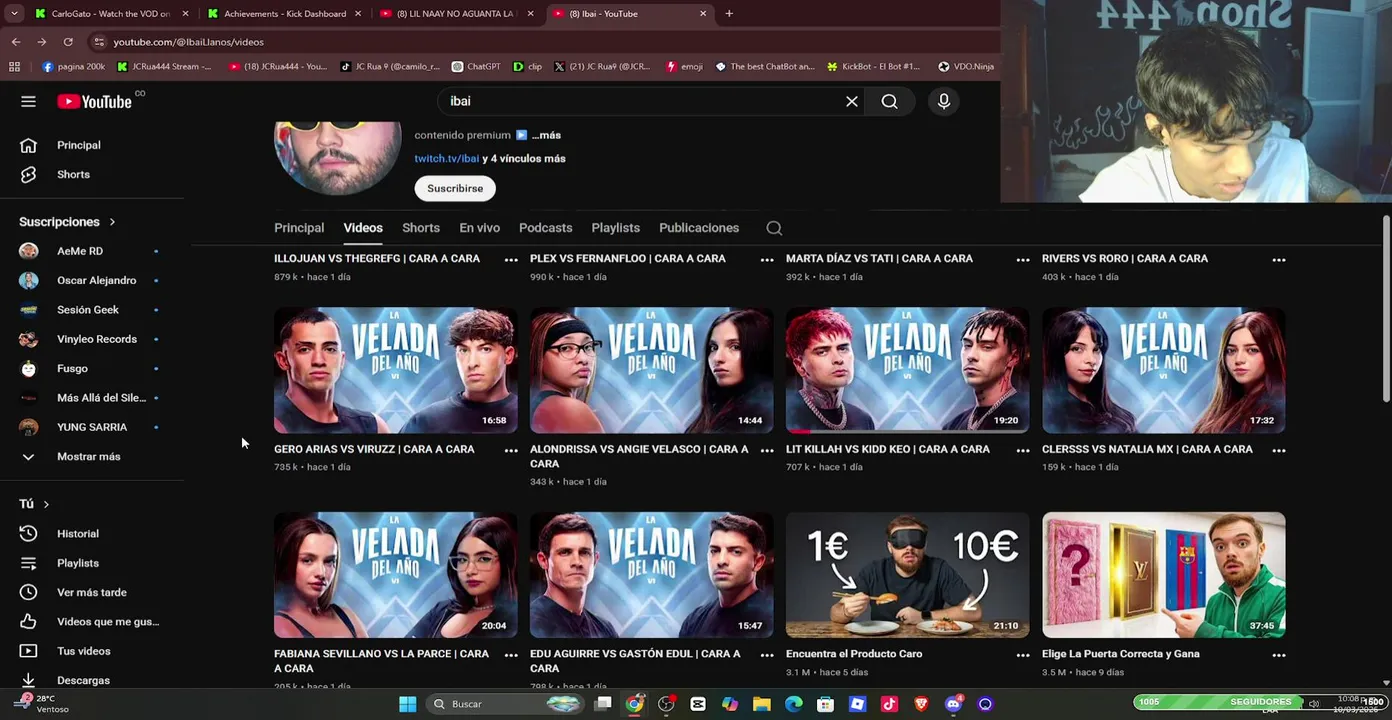Select the Videos channel tab
The image size is (1392, 720).
tap(363, 228)
